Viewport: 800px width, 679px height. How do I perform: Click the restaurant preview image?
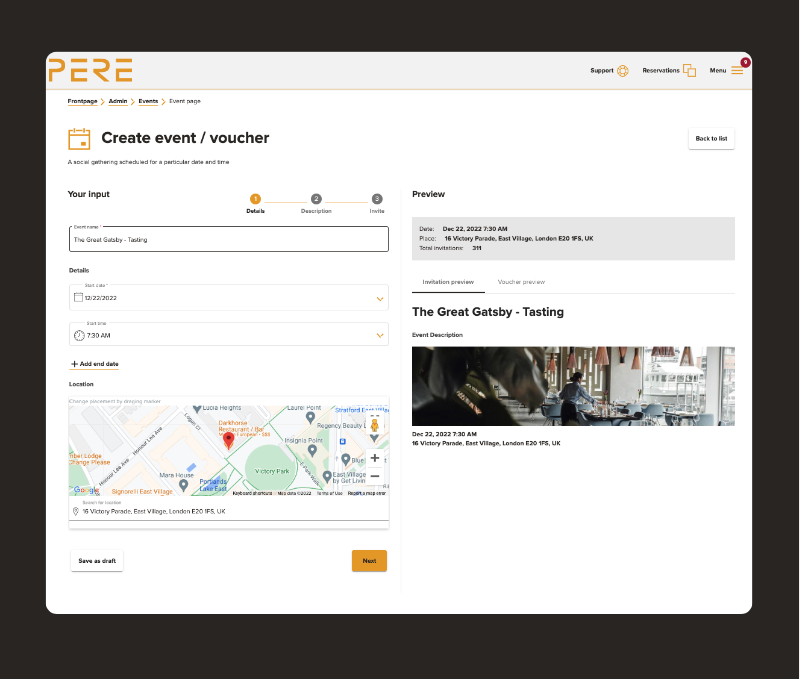573,386
